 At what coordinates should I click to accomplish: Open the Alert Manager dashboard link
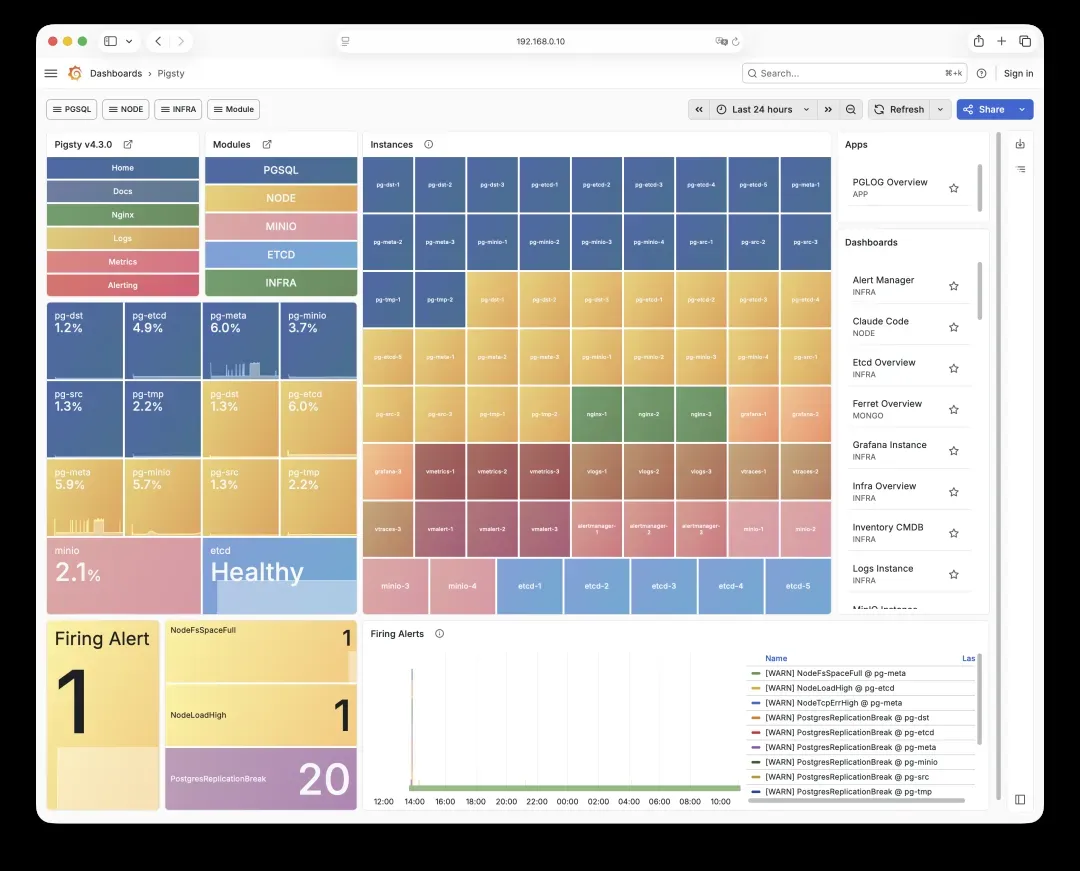coord(883,280)
